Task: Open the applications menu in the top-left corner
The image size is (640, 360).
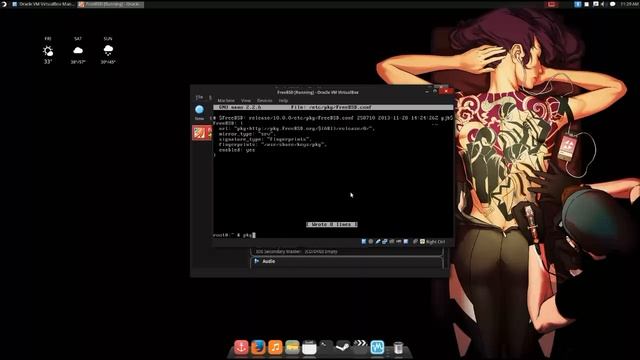Action: coord(4,4)
